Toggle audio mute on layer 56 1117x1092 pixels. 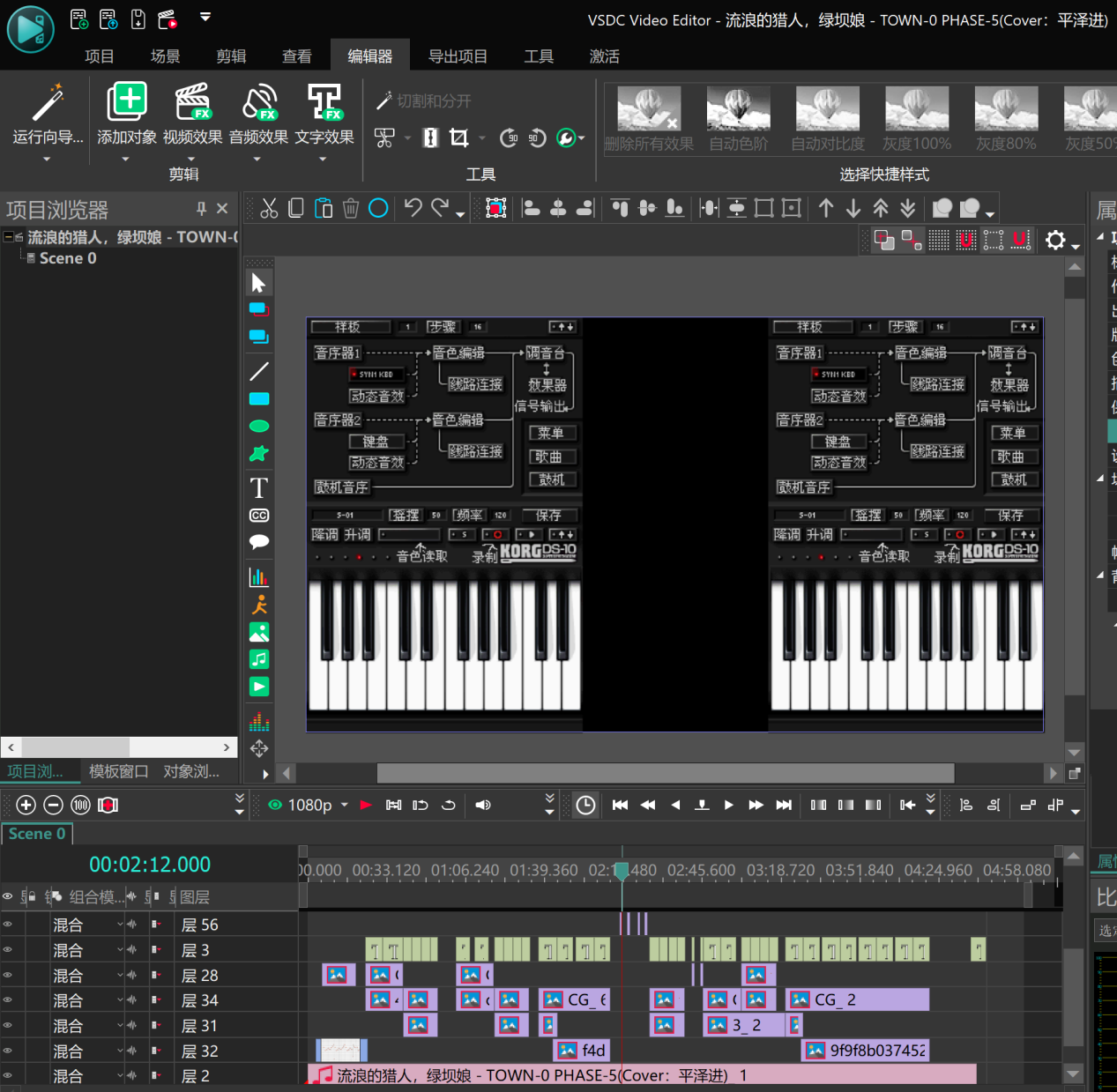(132, 925)
